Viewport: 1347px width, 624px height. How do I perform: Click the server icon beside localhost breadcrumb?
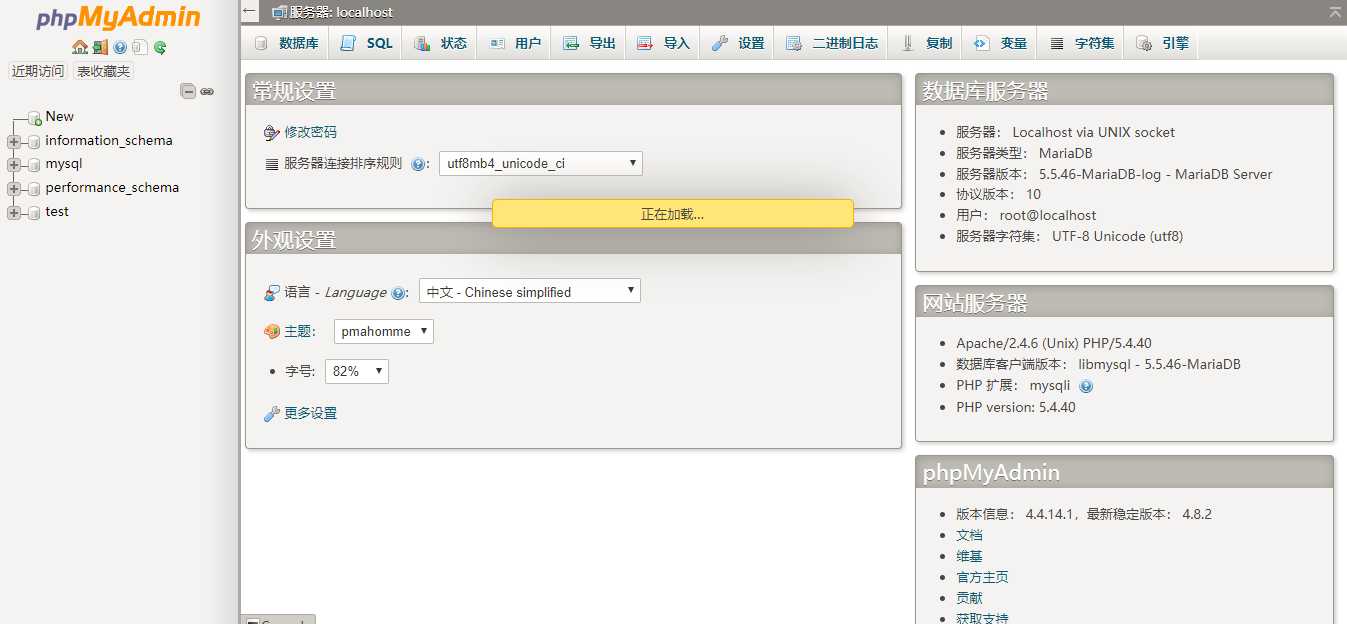[x=279, y=12]
